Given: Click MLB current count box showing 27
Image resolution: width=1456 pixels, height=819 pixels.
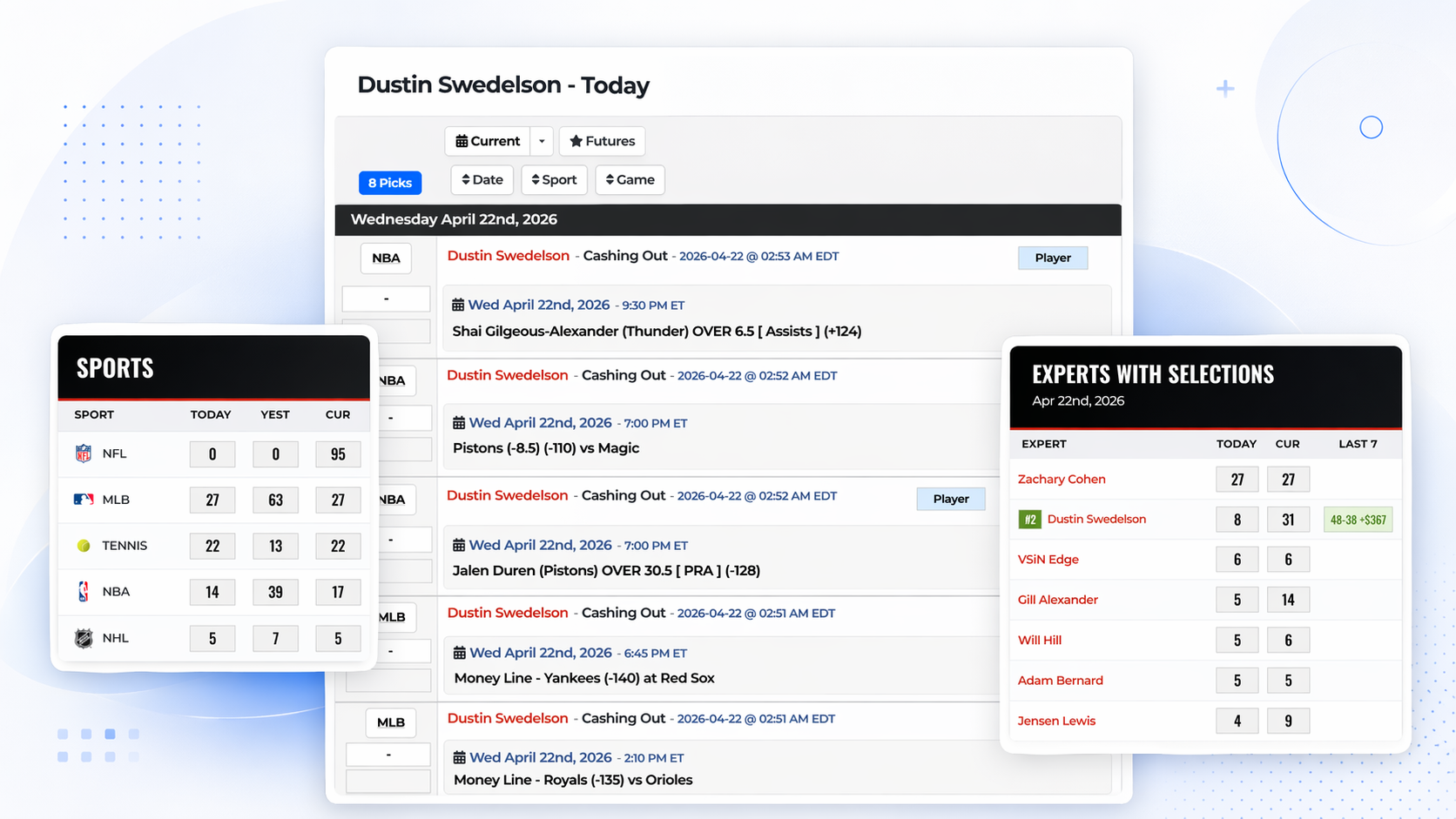Looking at the screenshot, I should [338, 500].
